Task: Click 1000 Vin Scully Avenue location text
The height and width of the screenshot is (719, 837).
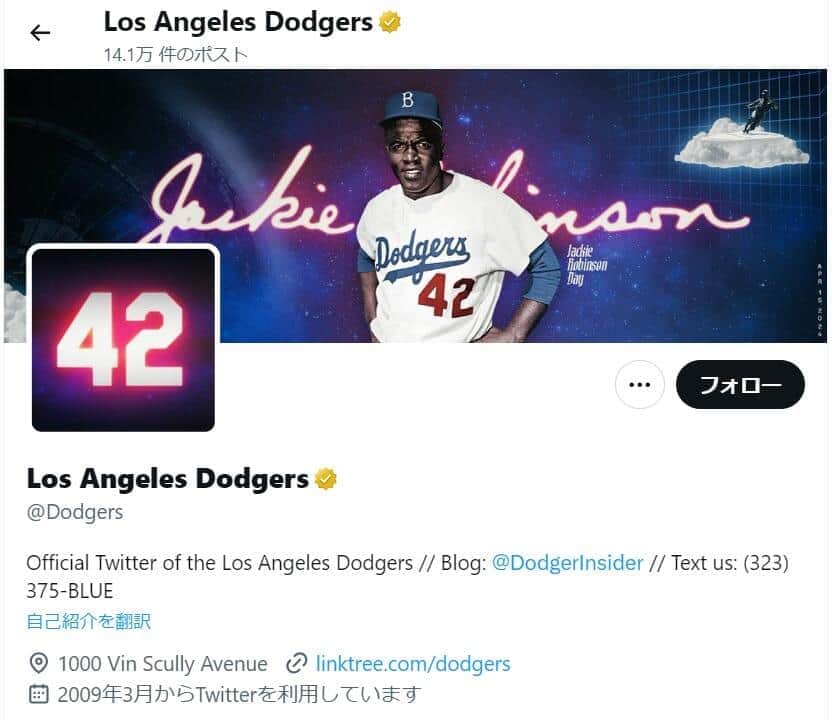Action: click(x=163, y=663)
